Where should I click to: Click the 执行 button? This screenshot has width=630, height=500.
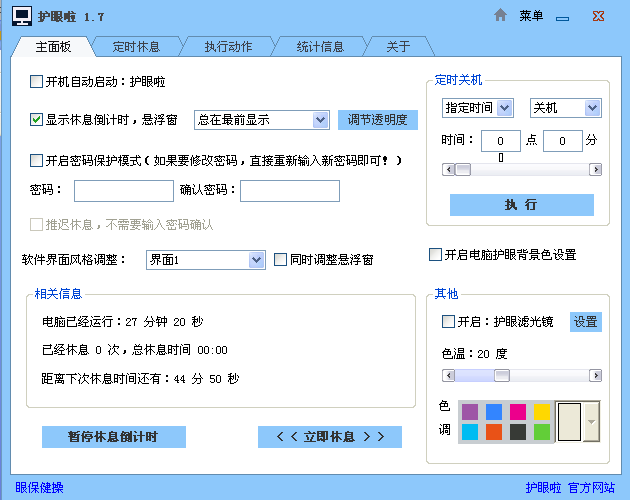(522, 205)
